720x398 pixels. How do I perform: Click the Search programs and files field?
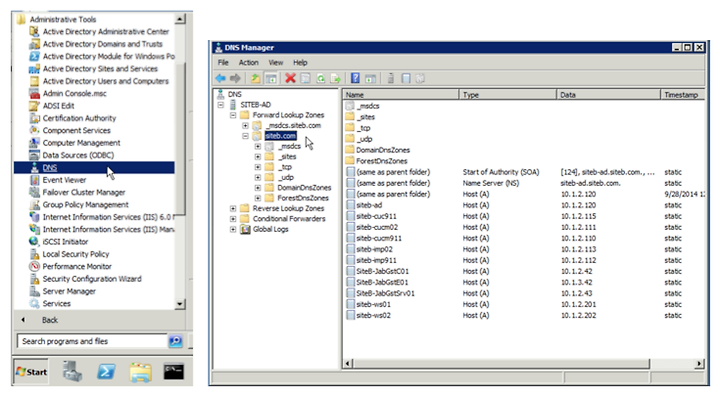92,341
